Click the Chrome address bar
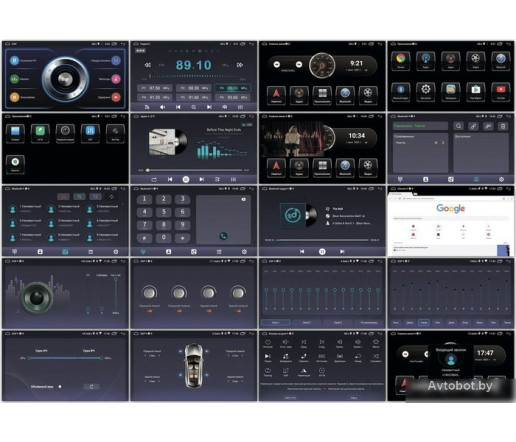Screen dimensions: 516x442 pos(452,198)
